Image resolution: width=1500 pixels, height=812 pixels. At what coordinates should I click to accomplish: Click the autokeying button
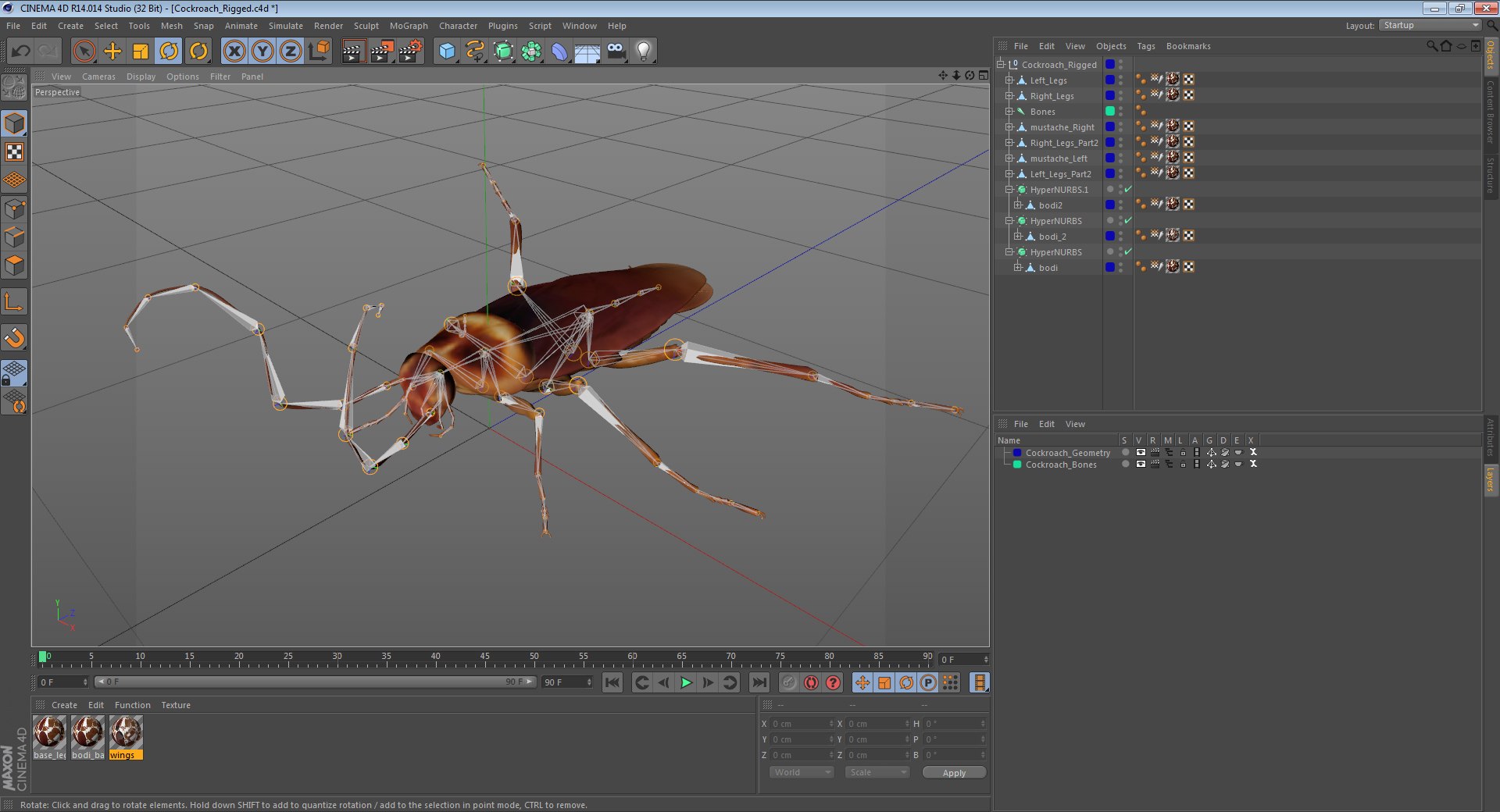pos(811,683)
